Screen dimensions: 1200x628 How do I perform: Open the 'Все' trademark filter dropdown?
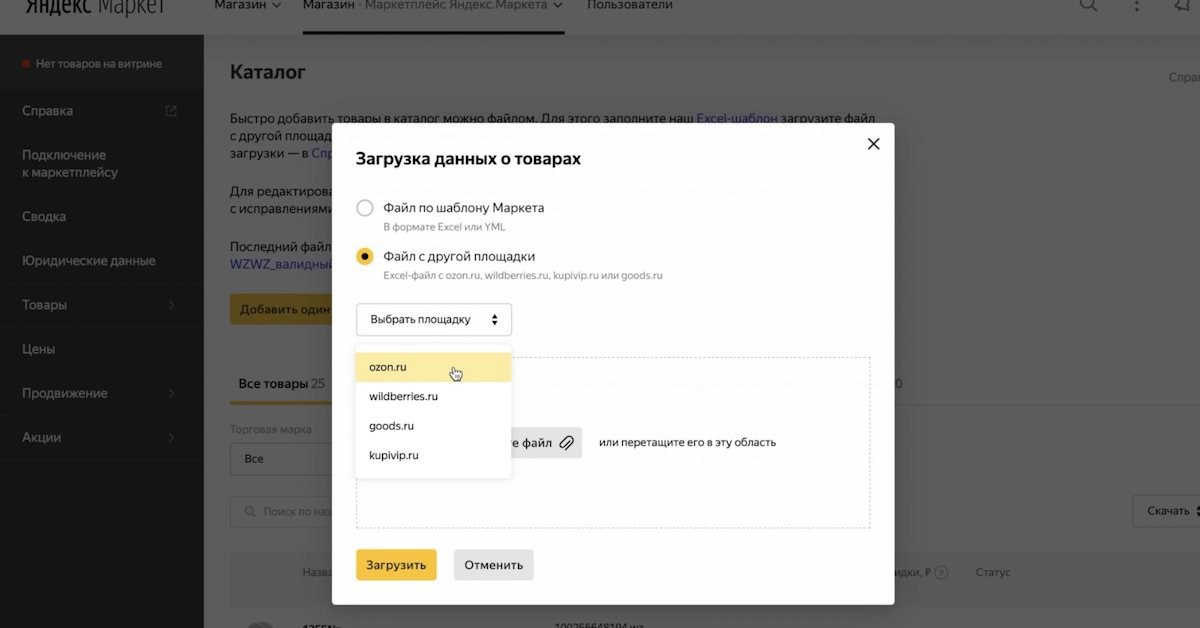click(x=281, y=458)
